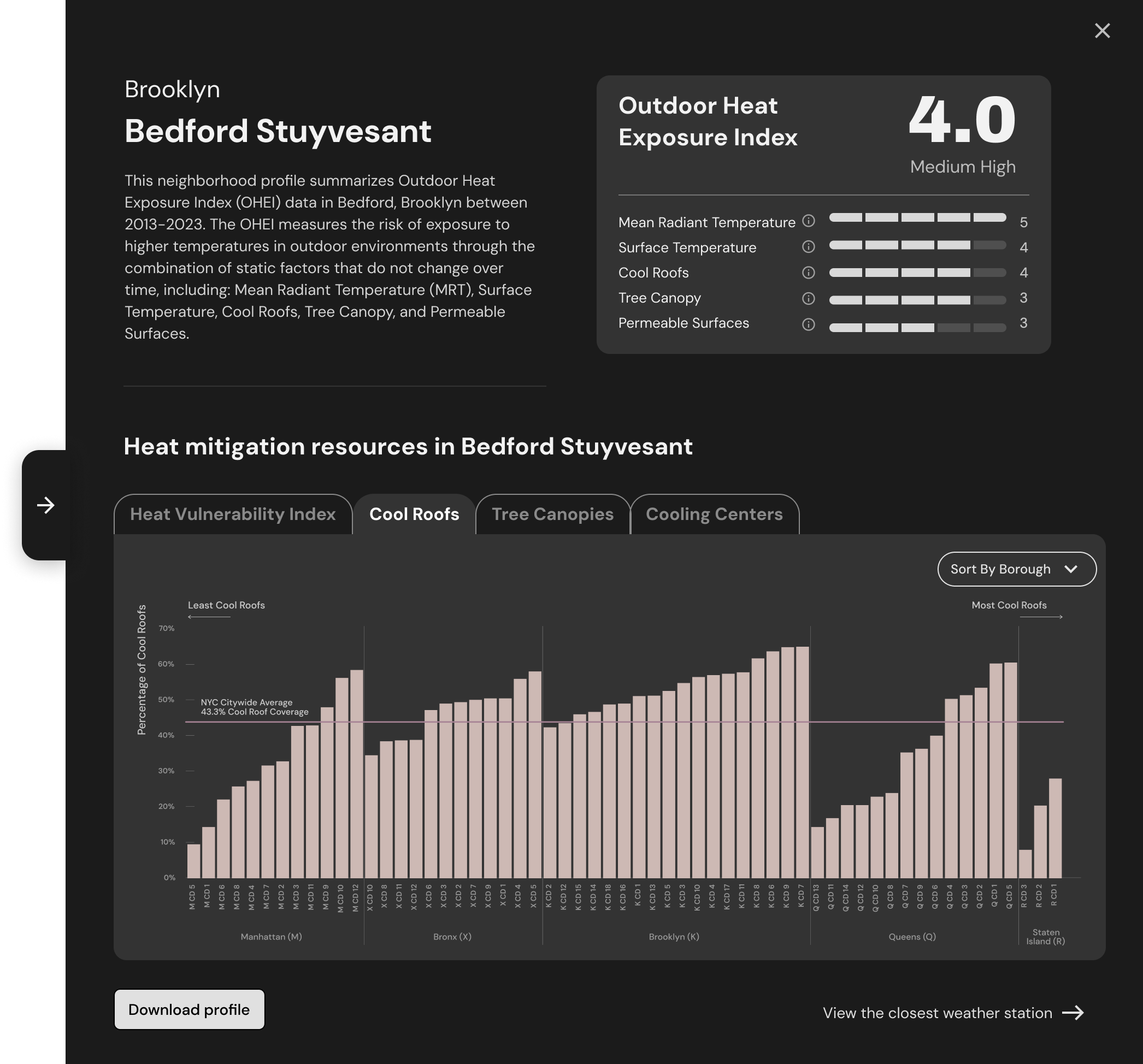The image size is (1143, 1064).
Task: Click the M CD 5 chart bar
Action: (194, 860)
